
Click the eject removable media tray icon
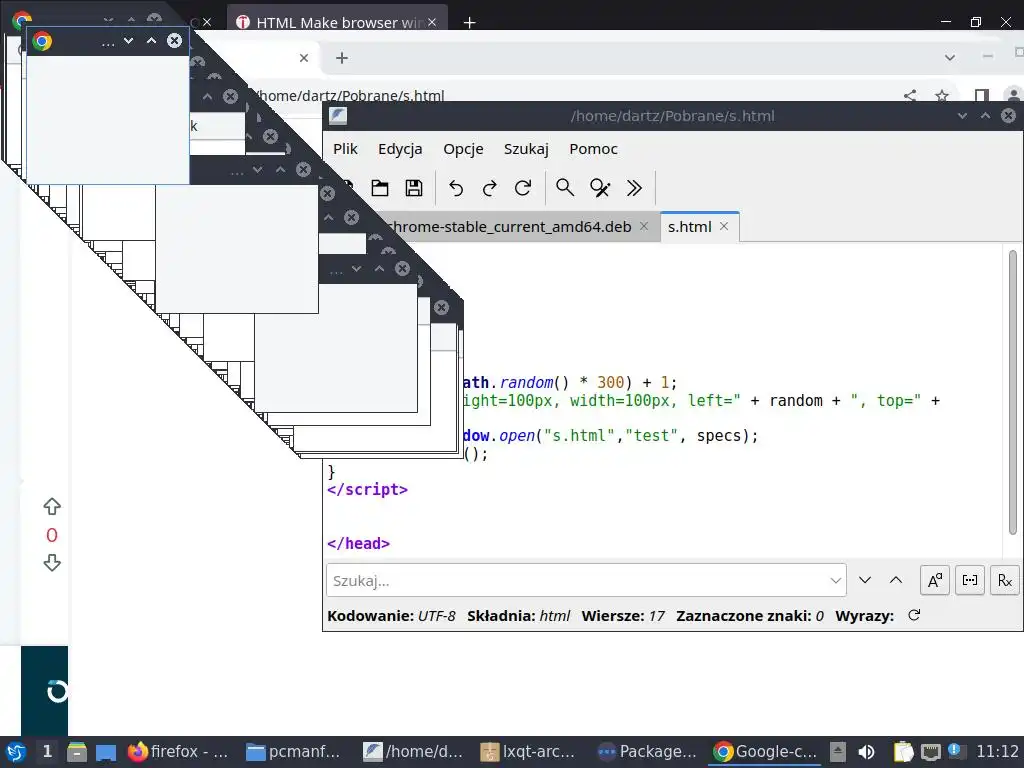[x=837, y=752]
